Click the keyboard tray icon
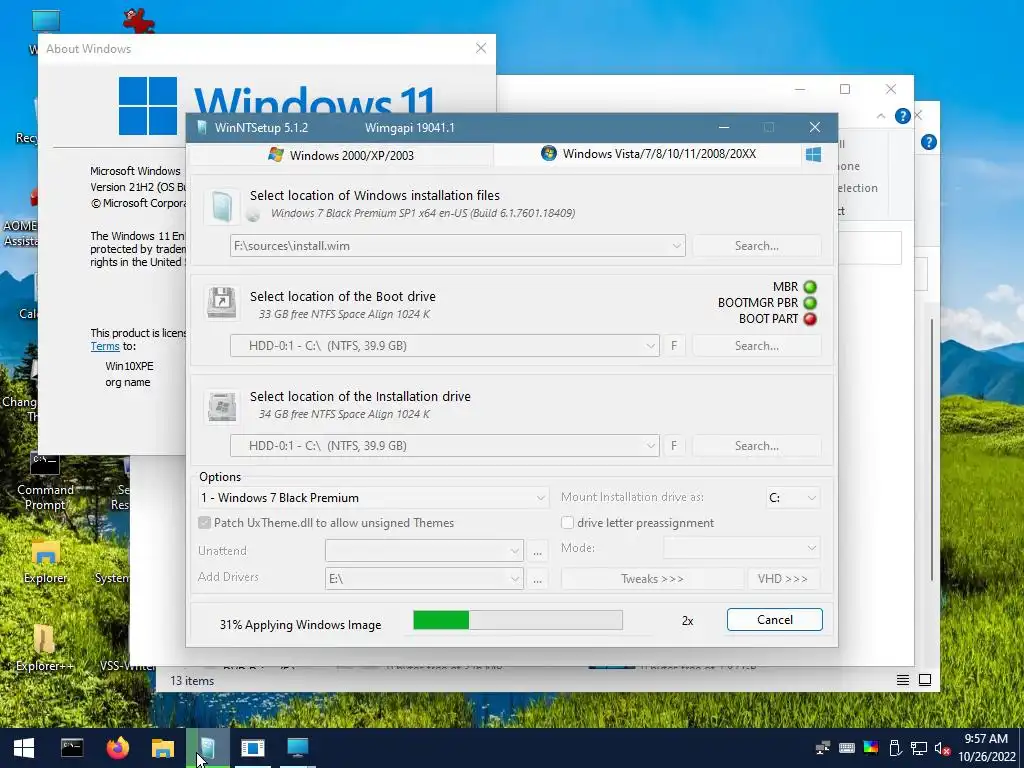 coord(847,748)
